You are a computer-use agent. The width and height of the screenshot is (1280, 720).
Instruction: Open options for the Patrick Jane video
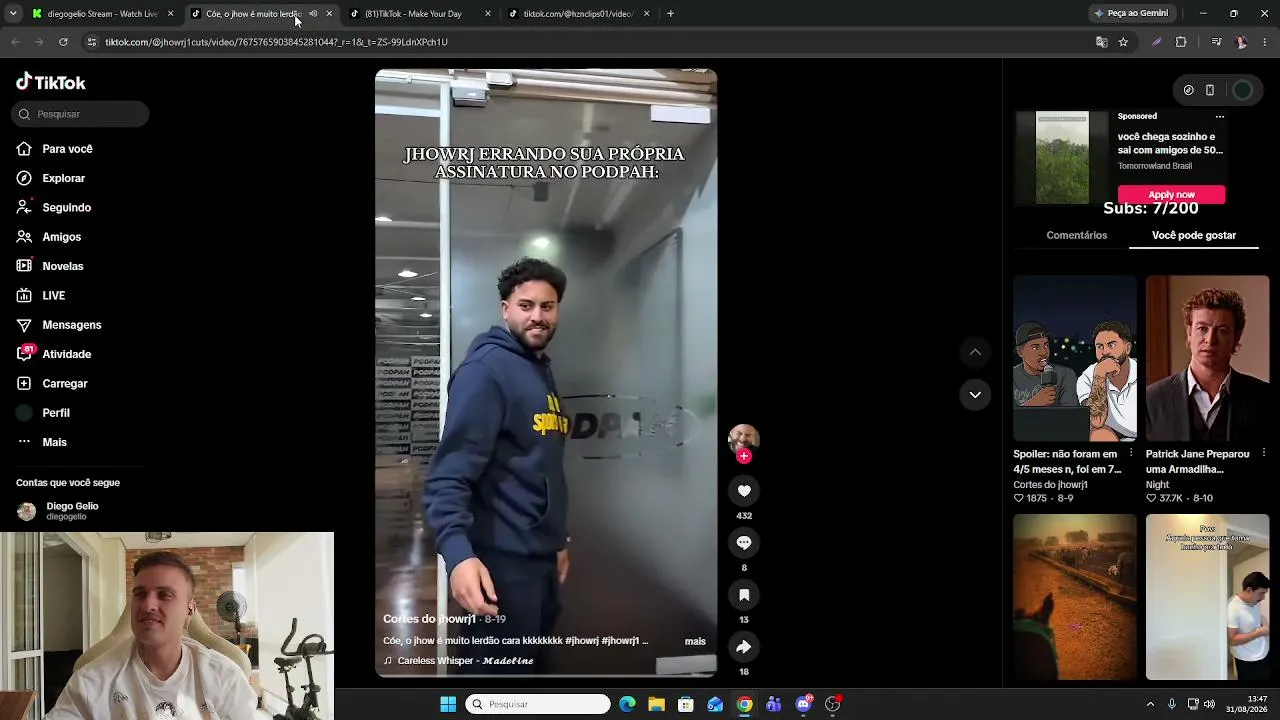point(1264,453)
